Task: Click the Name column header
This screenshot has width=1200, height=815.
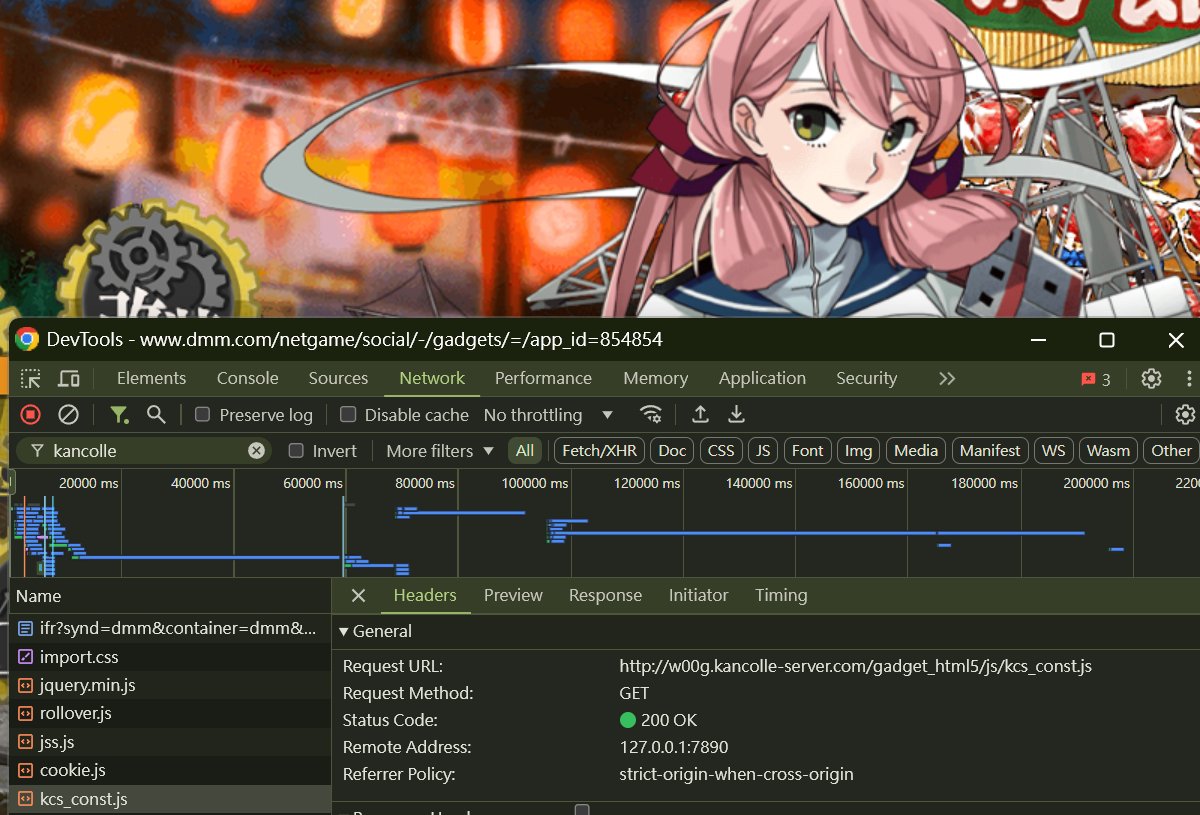Action: click(170, 596)
